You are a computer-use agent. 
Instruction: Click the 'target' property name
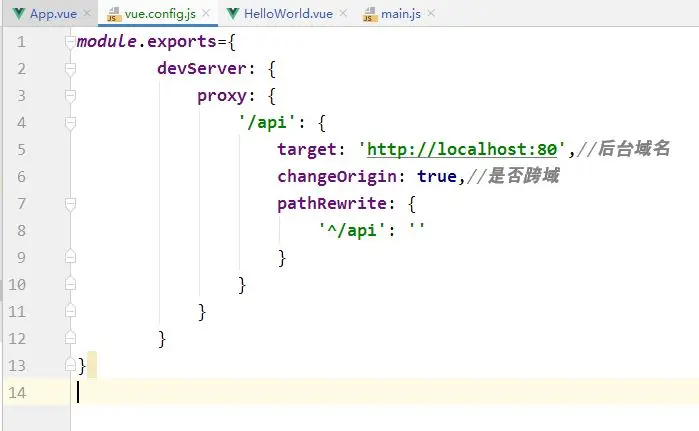point(307,149)
